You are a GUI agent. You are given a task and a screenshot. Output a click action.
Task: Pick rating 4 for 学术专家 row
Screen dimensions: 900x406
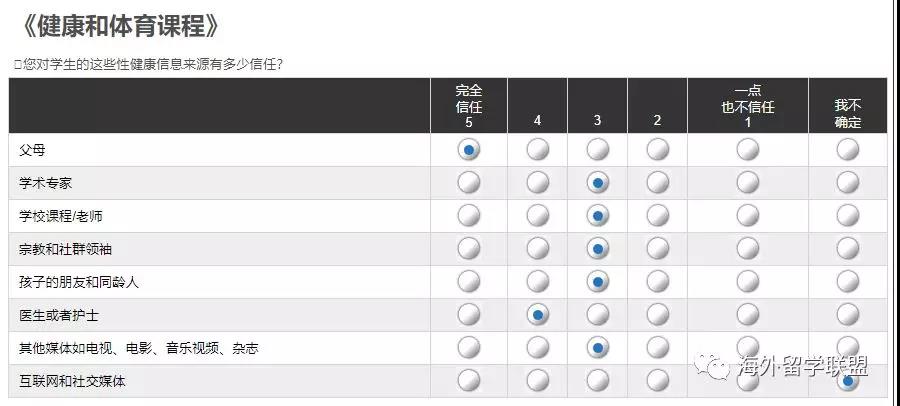coord(537,183)
